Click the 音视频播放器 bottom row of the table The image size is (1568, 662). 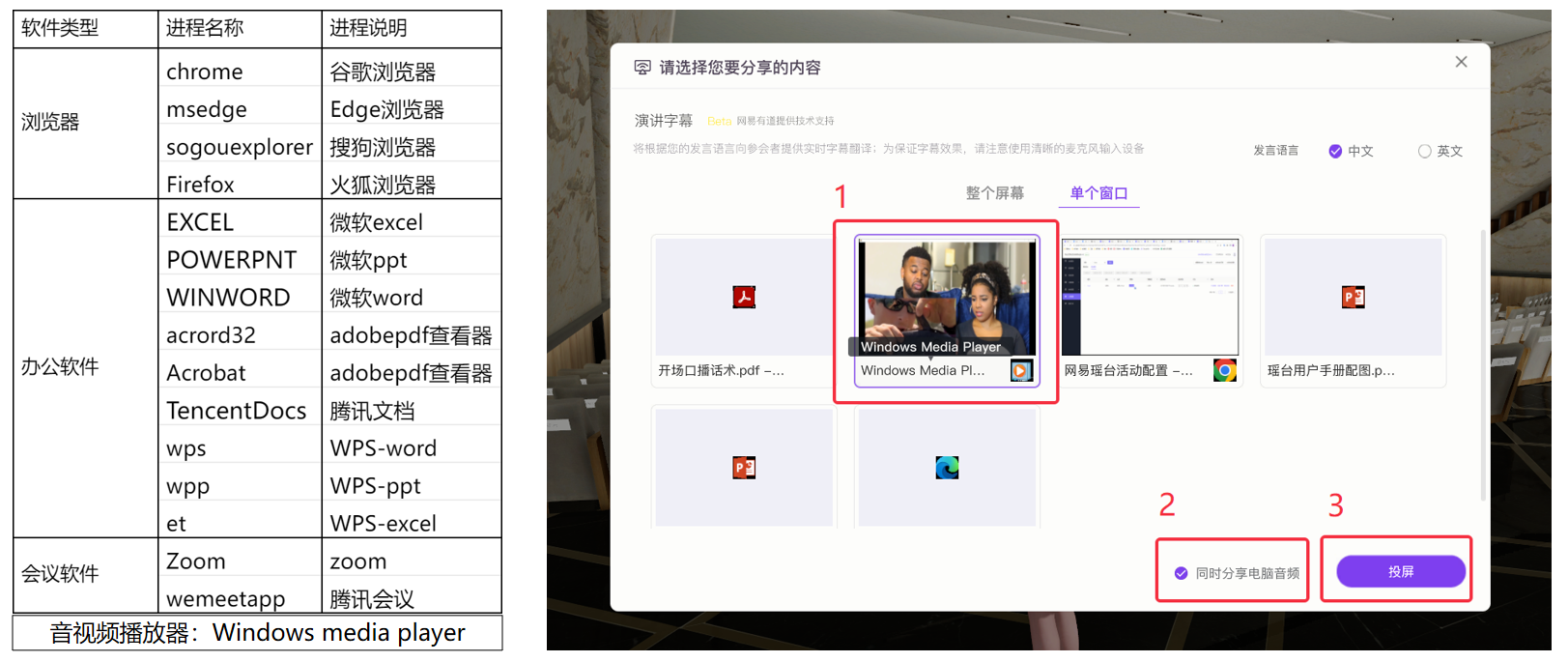click(257, 633)
